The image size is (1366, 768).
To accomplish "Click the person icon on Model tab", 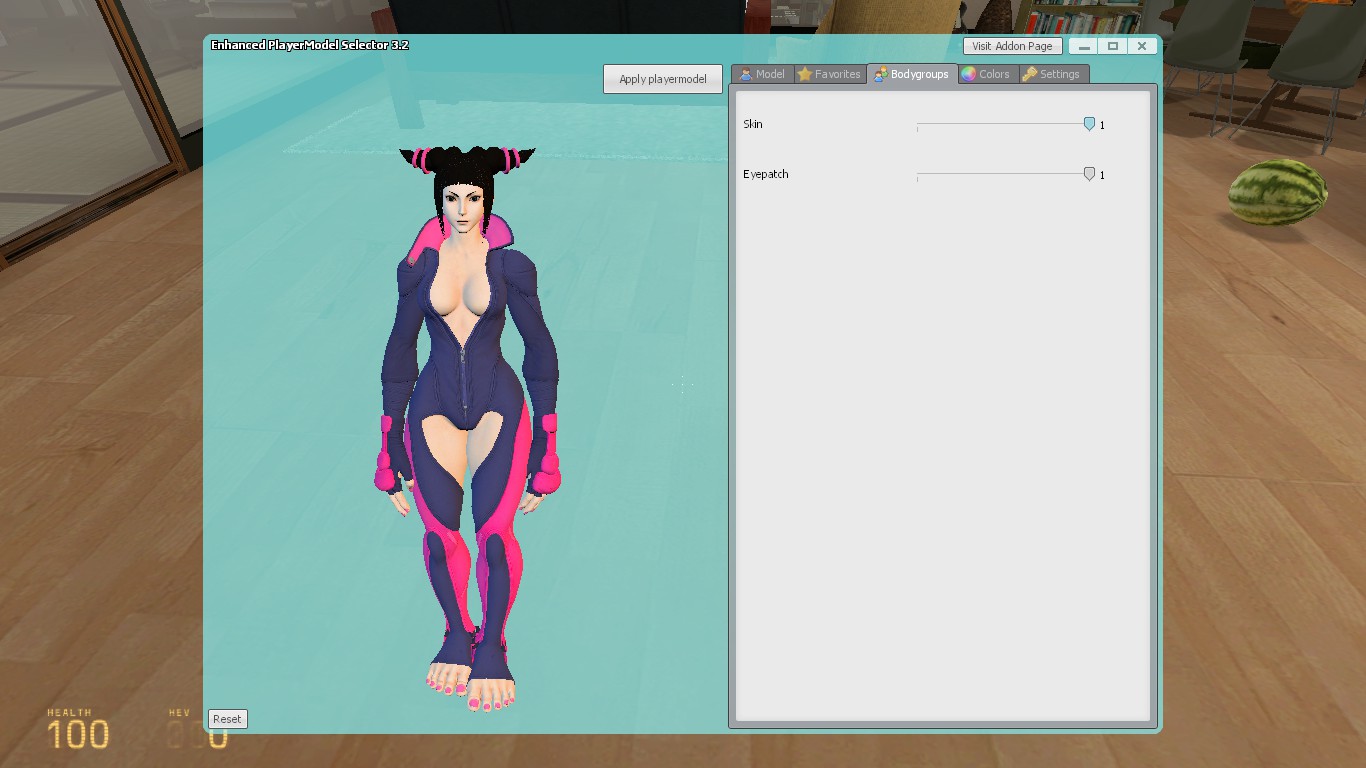I will 745,74.
